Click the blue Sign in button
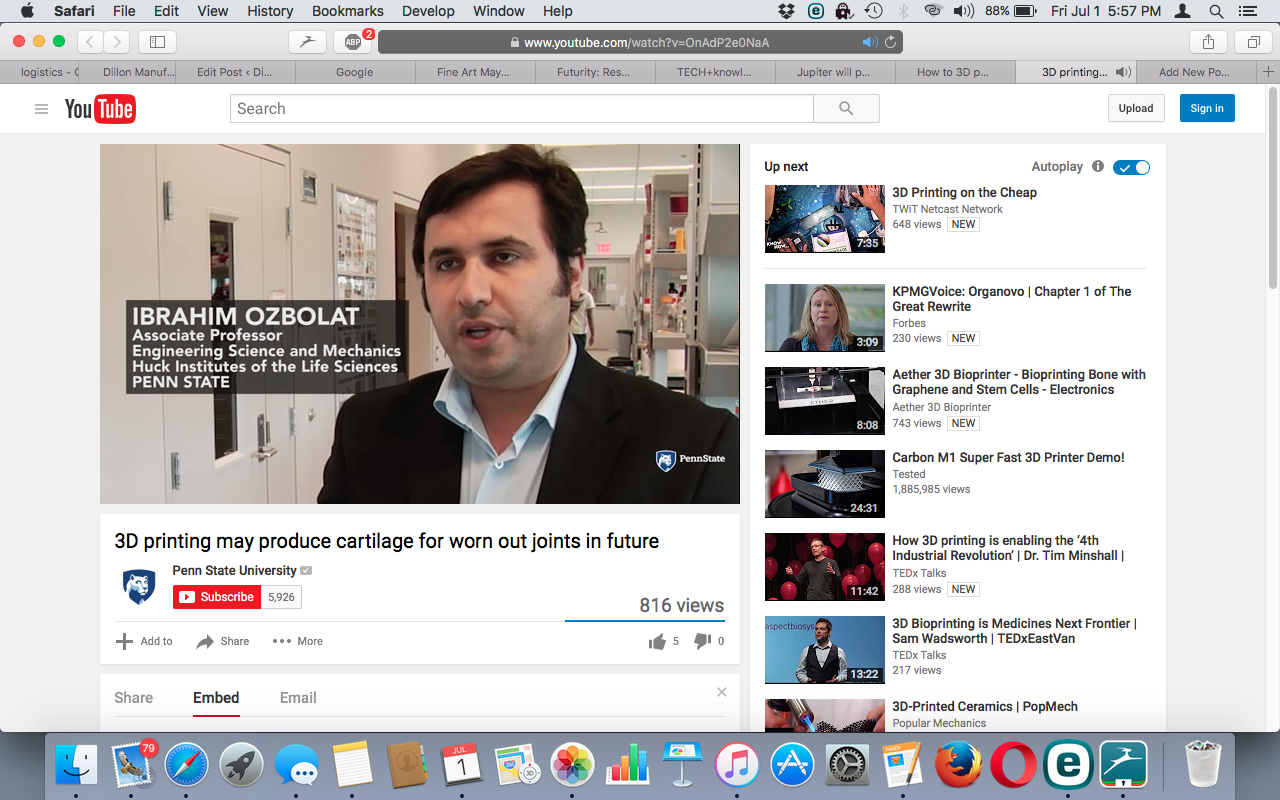Screen dimensions: 1280x800 tap(1206, 108)
